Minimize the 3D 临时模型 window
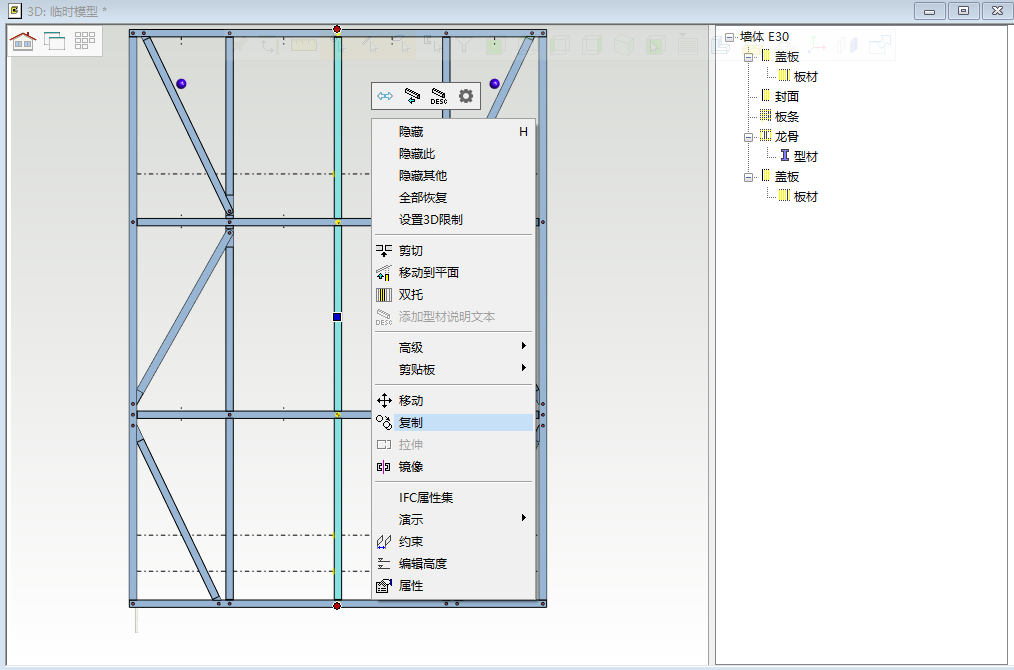The width and height of the screenshot is (1014, 670). coord(929,11)
